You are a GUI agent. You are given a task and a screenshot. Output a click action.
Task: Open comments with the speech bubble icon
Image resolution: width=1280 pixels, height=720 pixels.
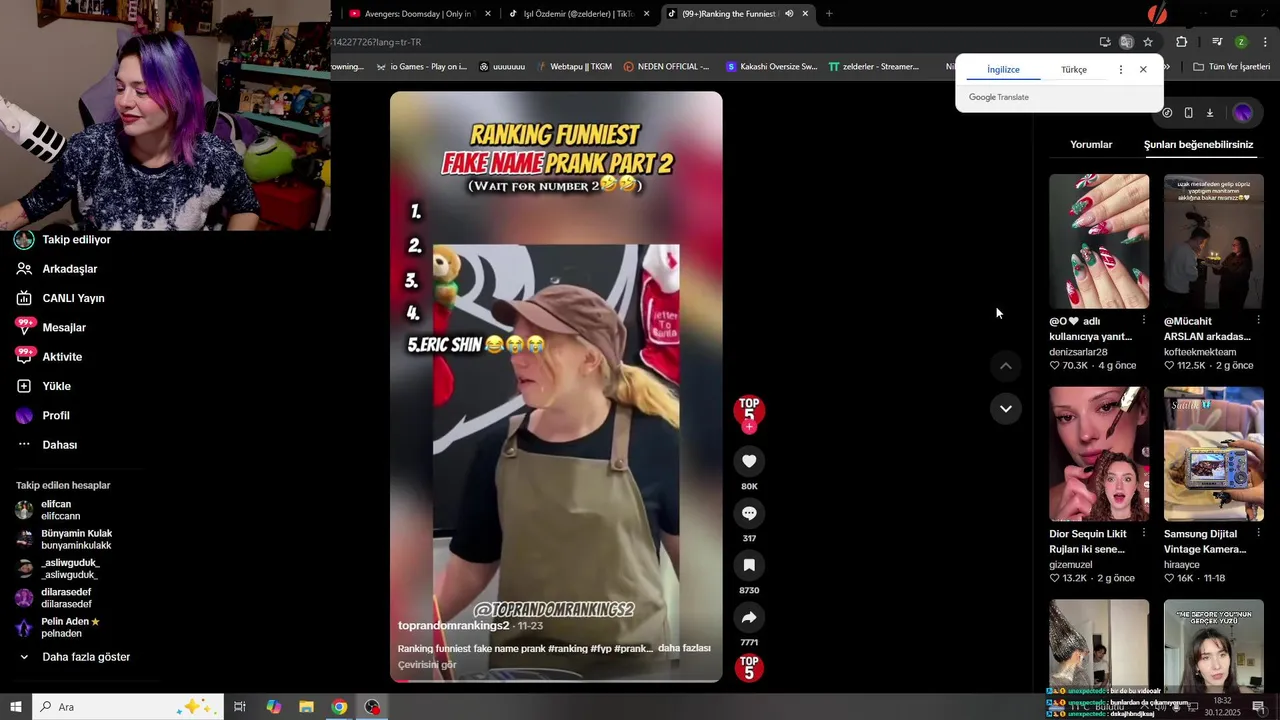[749, 513]
